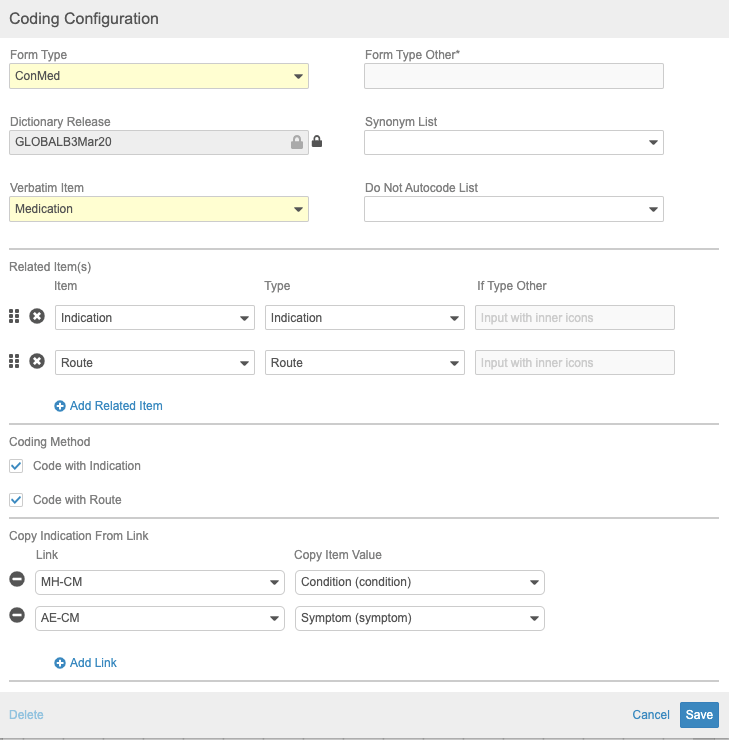Uncheck Code with Indication checkbox

[16, 466]
